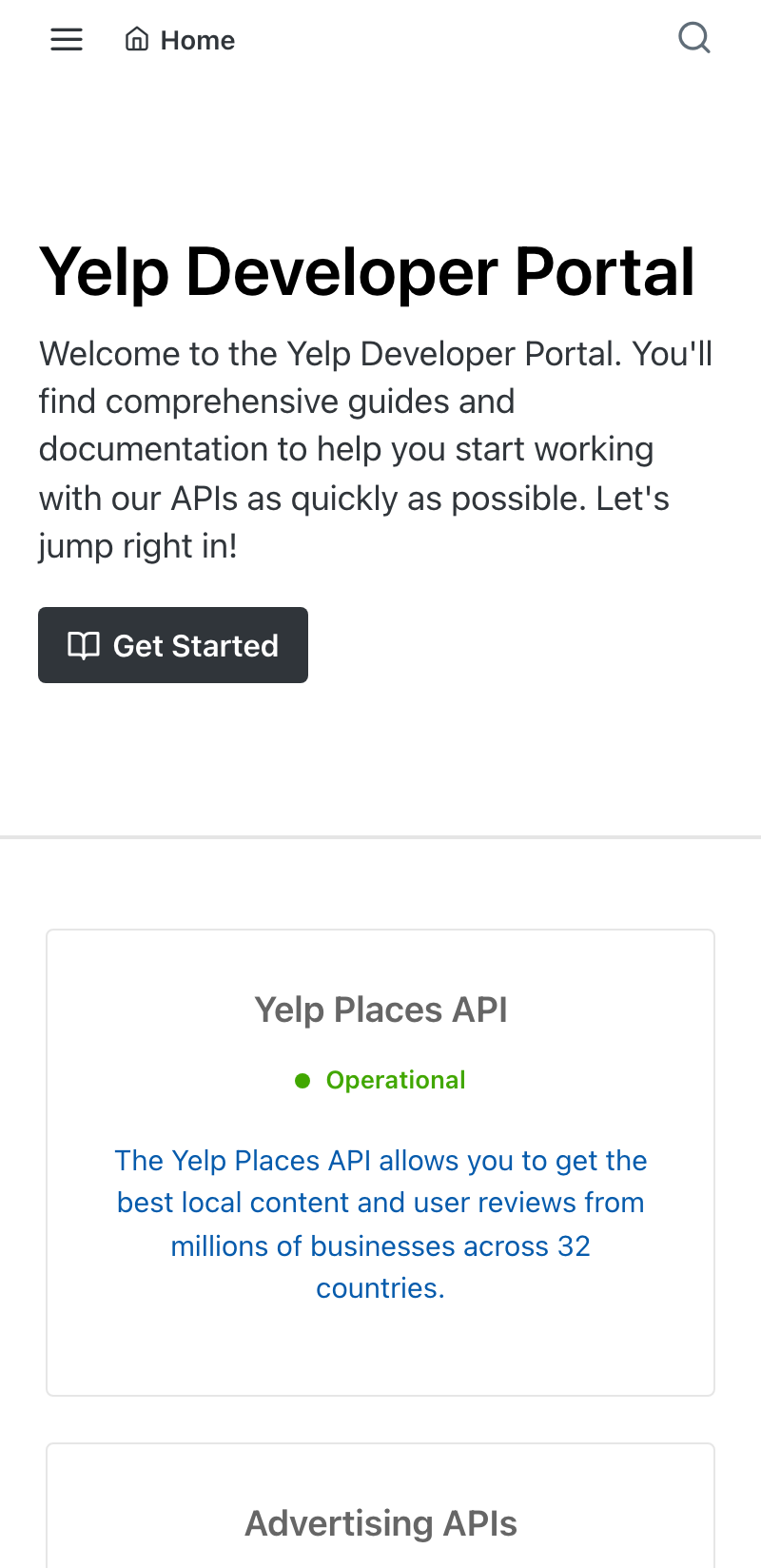Click the open book icon on Get Started
This screenshot has height=1568, width=761.
click(84, 645)
